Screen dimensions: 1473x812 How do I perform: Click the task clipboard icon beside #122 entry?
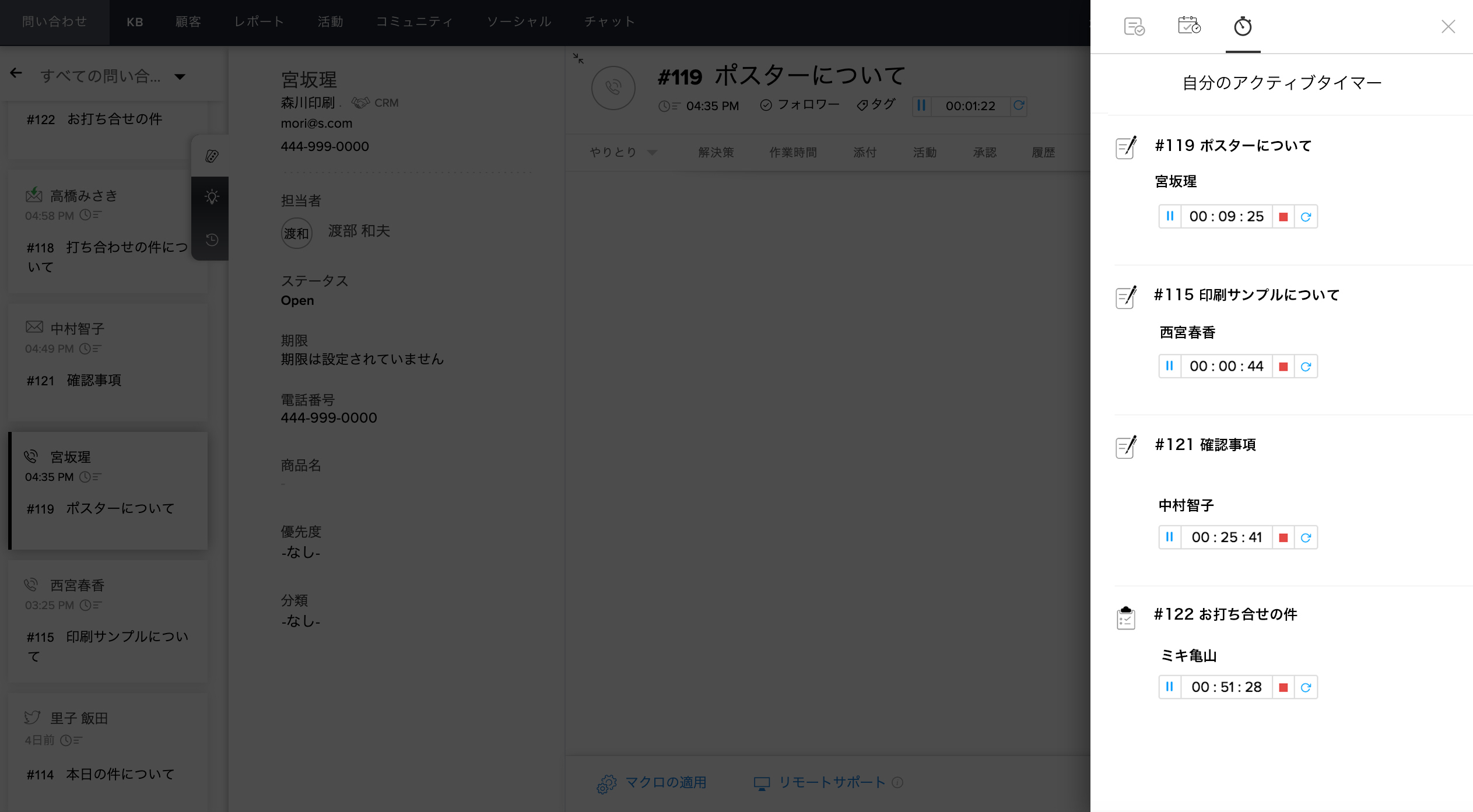tap(1125, 618)
